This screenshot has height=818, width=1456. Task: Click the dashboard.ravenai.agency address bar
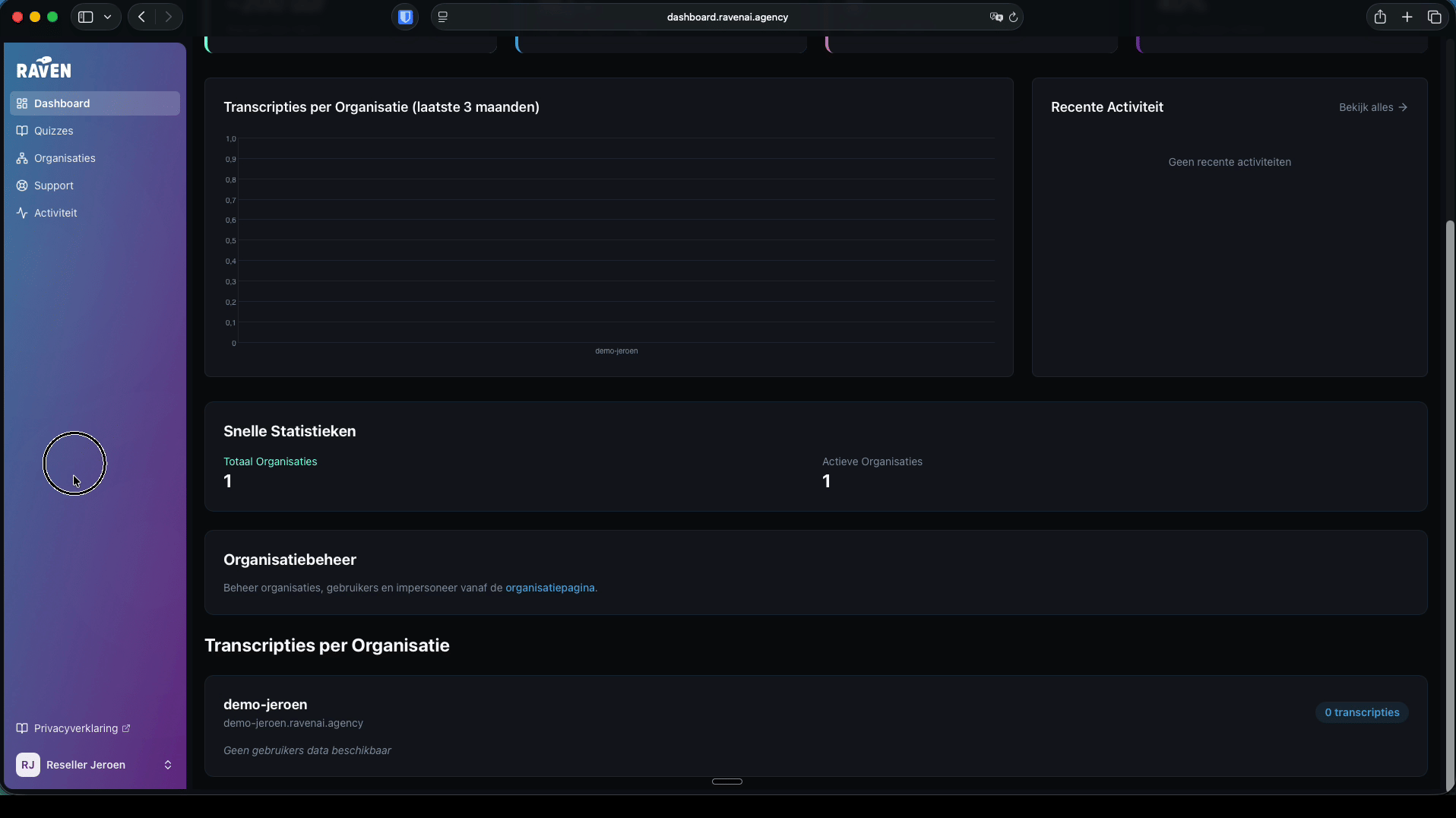pyautogui.click(x=726, y=17)
